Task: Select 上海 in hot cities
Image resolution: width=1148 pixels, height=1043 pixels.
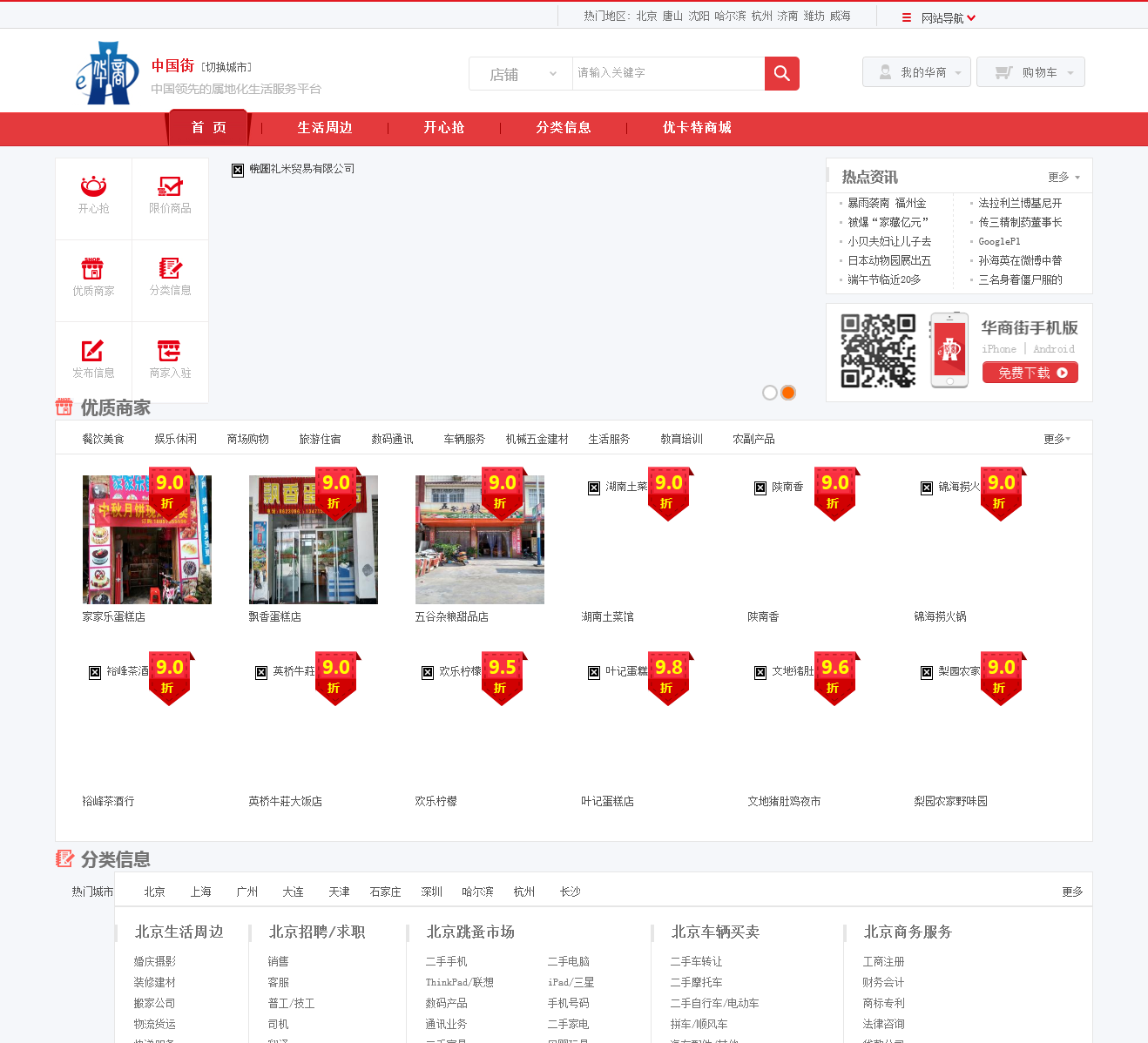Action: pos(200,892)
